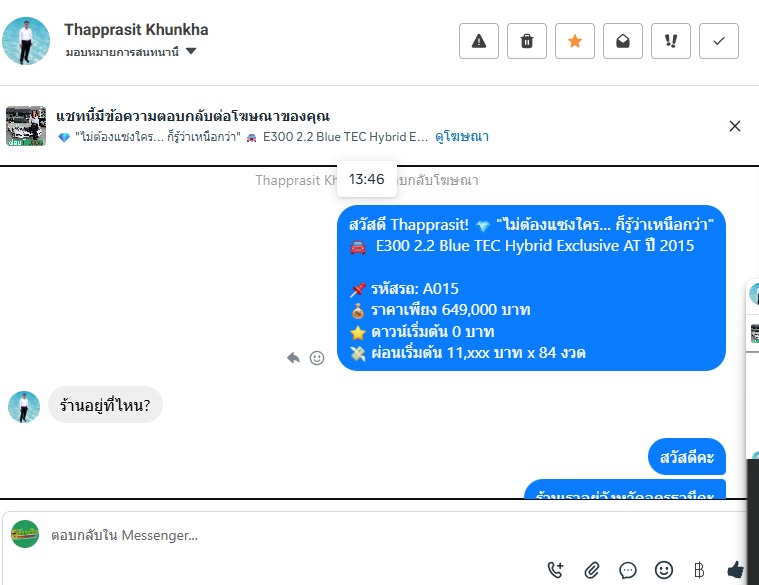Viewport: 759px width, 585px height.
Task: Mark conversation unread with envelope icon
Action: click(x=622, y=41)
